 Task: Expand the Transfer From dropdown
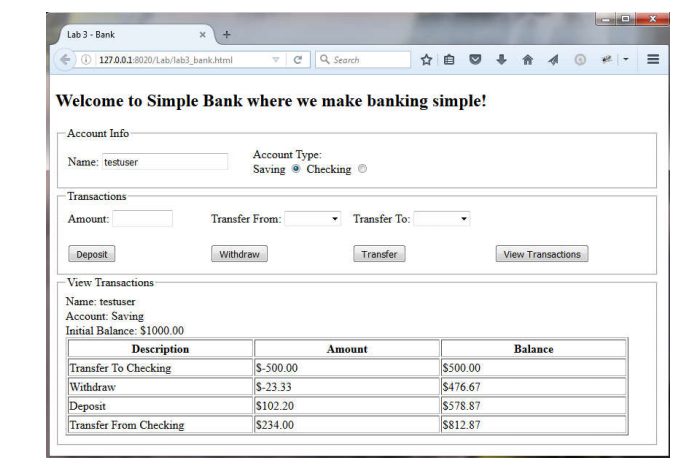click(x=313, y=219)
